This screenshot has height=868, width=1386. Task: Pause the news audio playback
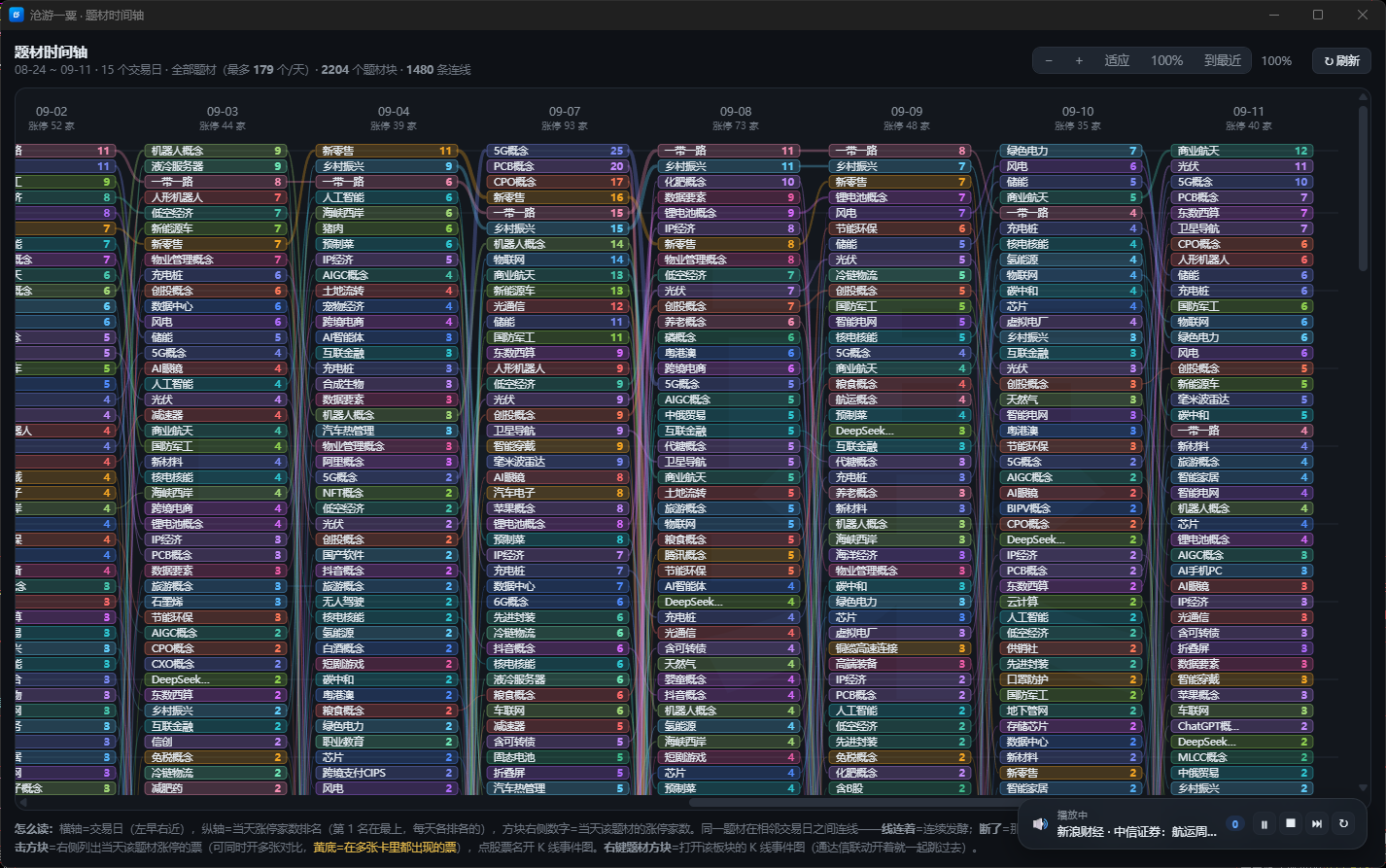pos(1265,824)
